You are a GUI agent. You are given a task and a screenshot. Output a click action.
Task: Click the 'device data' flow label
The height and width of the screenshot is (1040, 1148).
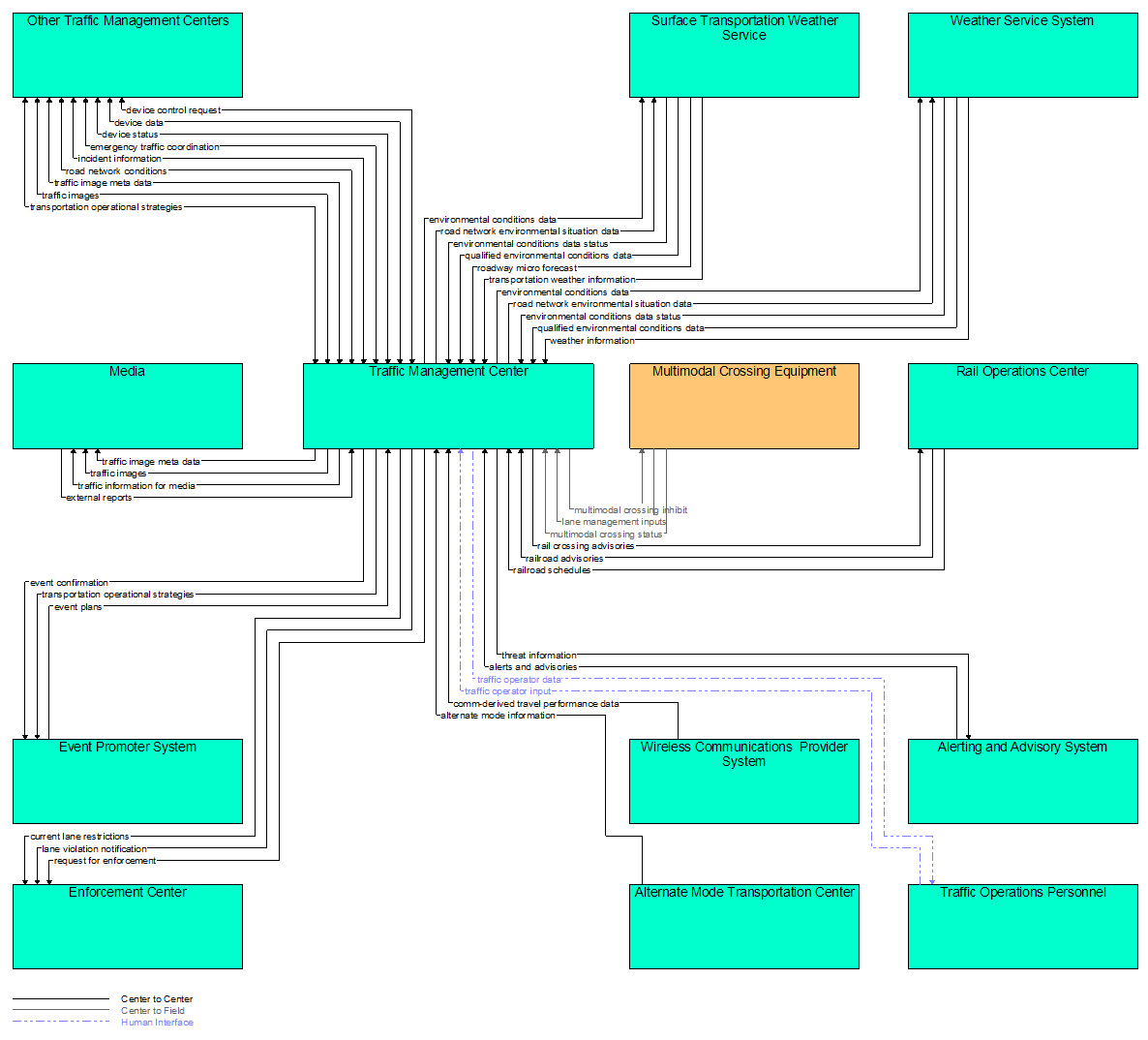(x=138, y=123)
